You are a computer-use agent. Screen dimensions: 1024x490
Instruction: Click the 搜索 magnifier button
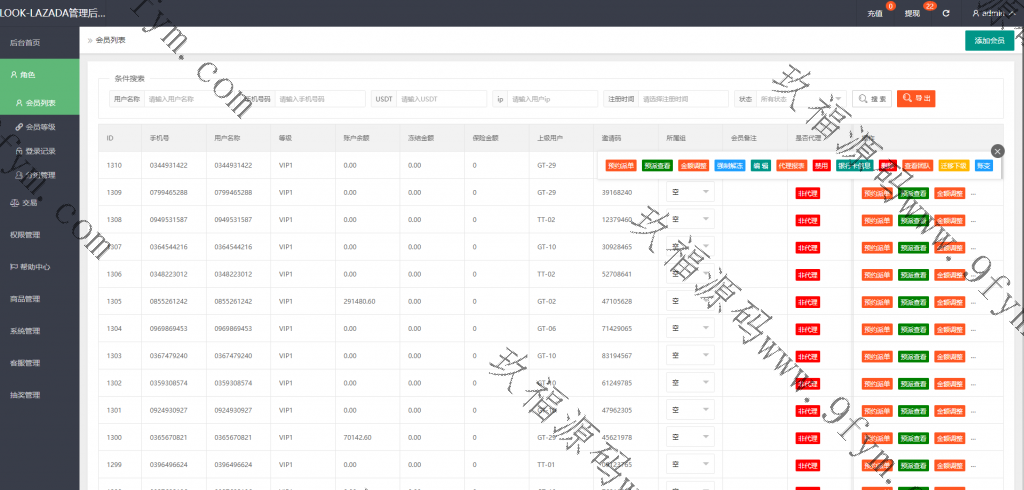tap(872, 99)
